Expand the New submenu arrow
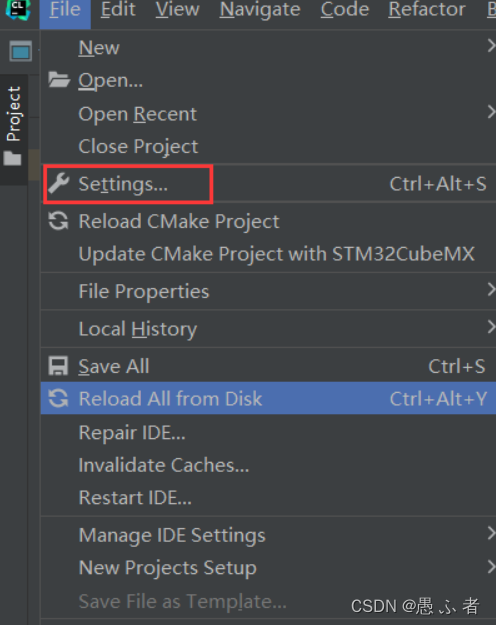Viewport: 496px width, 625px height. pos(491,47)
